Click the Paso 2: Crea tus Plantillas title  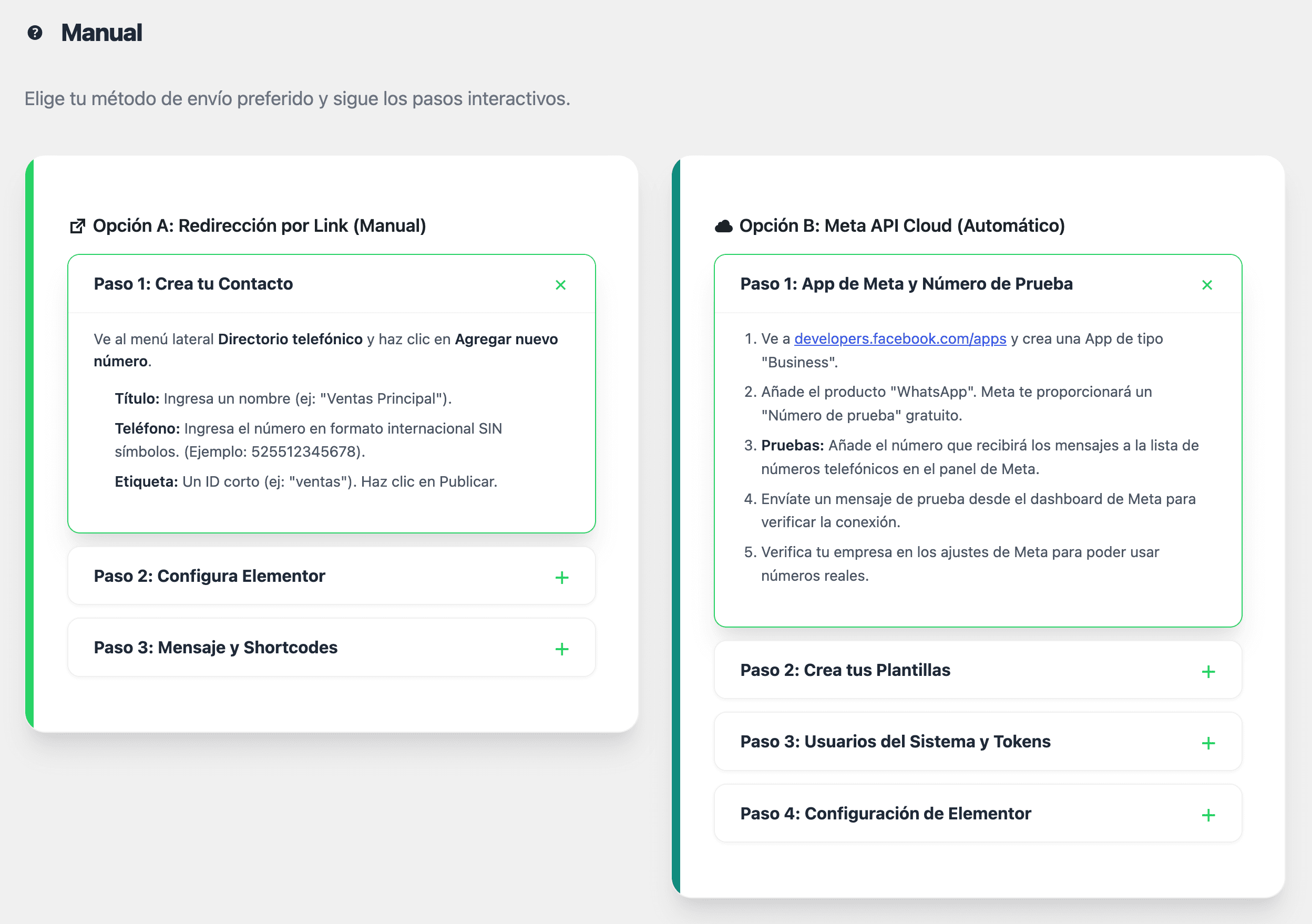(x=845, y=670)
